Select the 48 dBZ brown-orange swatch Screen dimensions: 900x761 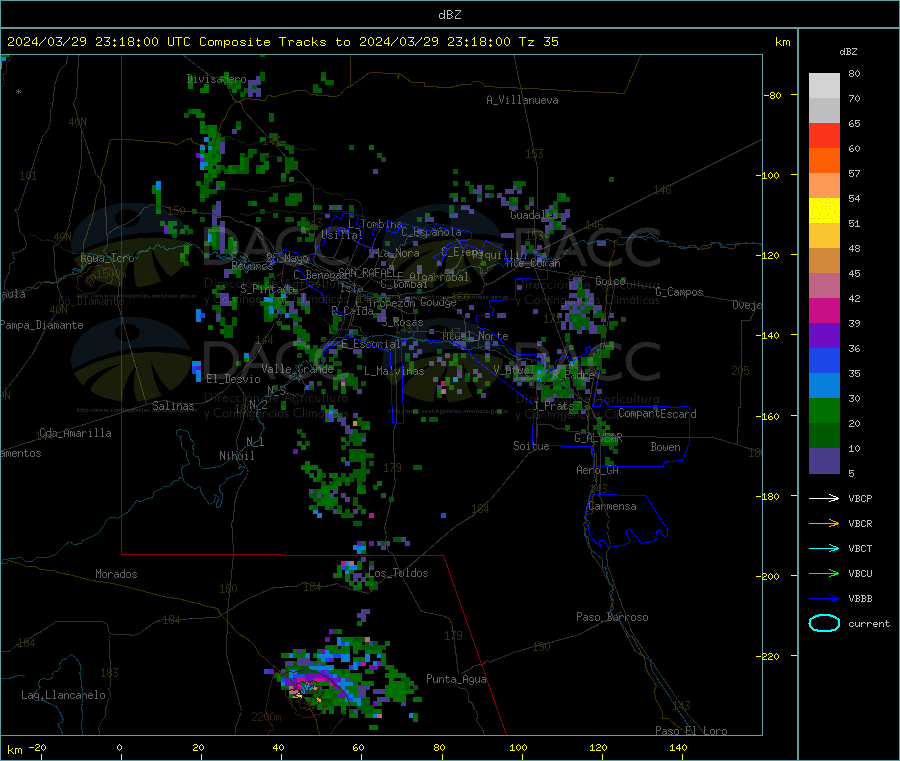click(x=824, y=261)
